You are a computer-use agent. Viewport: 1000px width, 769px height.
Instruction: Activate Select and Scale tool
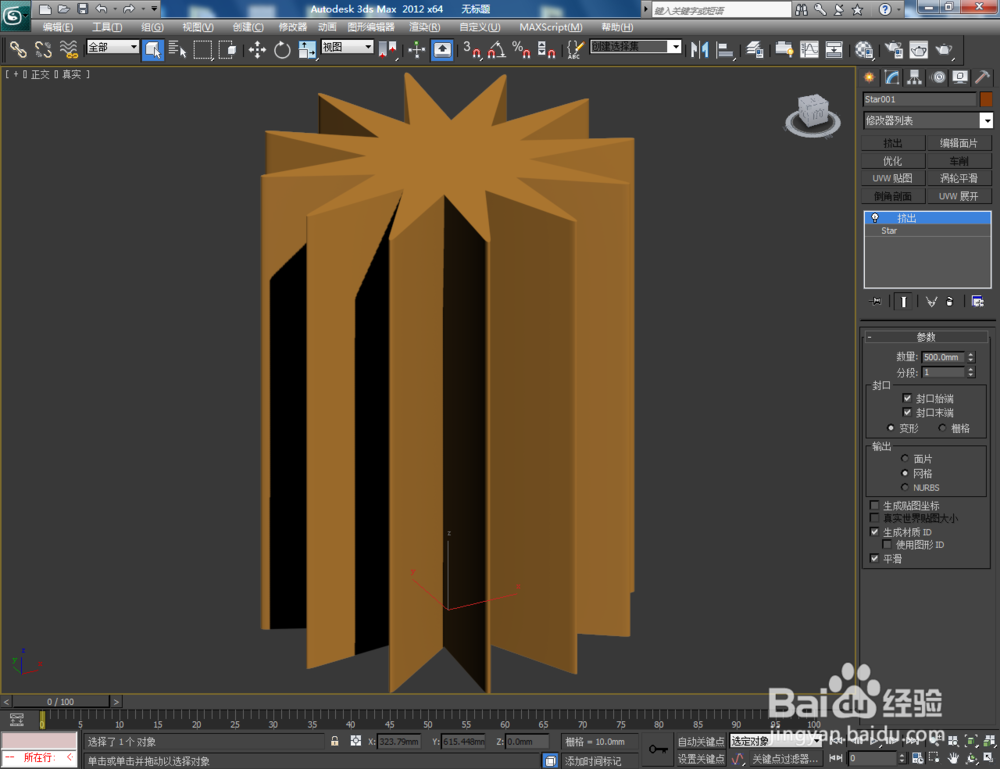[307, 50]
